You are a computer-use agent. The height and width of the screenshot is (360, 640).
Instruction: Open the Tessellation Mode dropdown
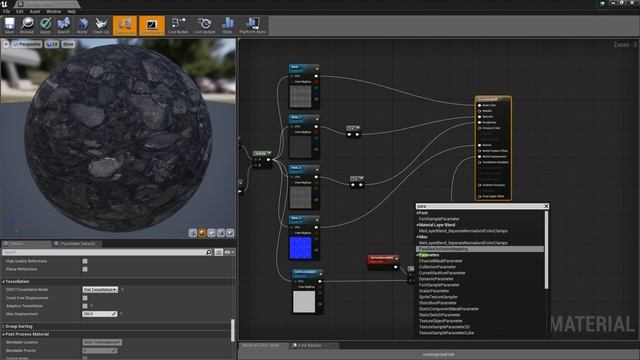click(x=100, y=290)
